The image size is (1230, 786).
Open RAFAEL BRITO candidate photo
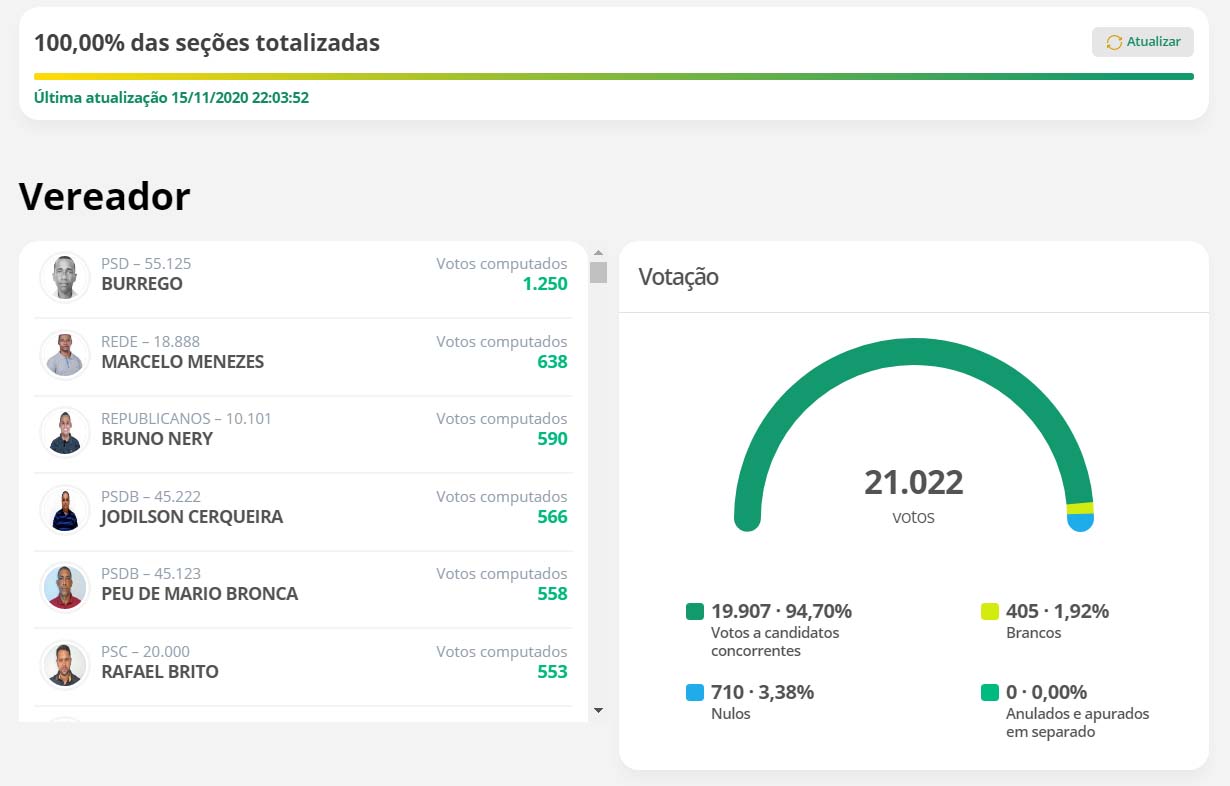coord(65,664)
